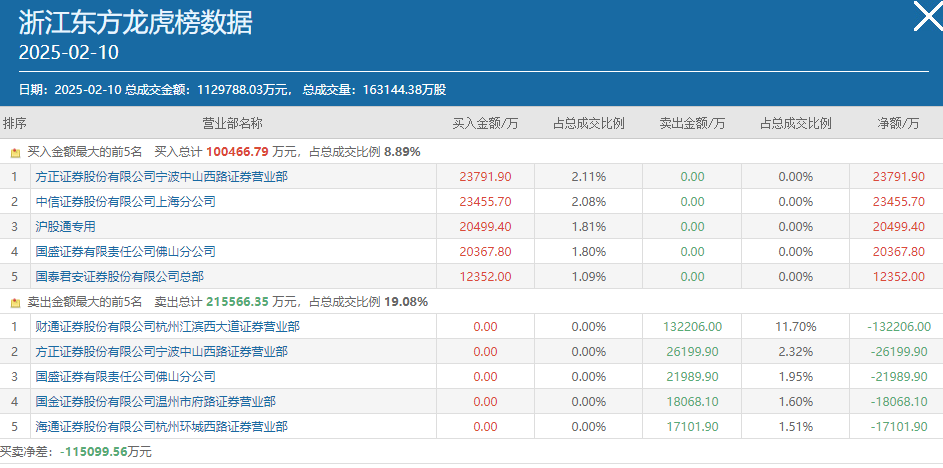
Task: Click 总成交量 163144.38万股 text
Action: click(374, 90)
